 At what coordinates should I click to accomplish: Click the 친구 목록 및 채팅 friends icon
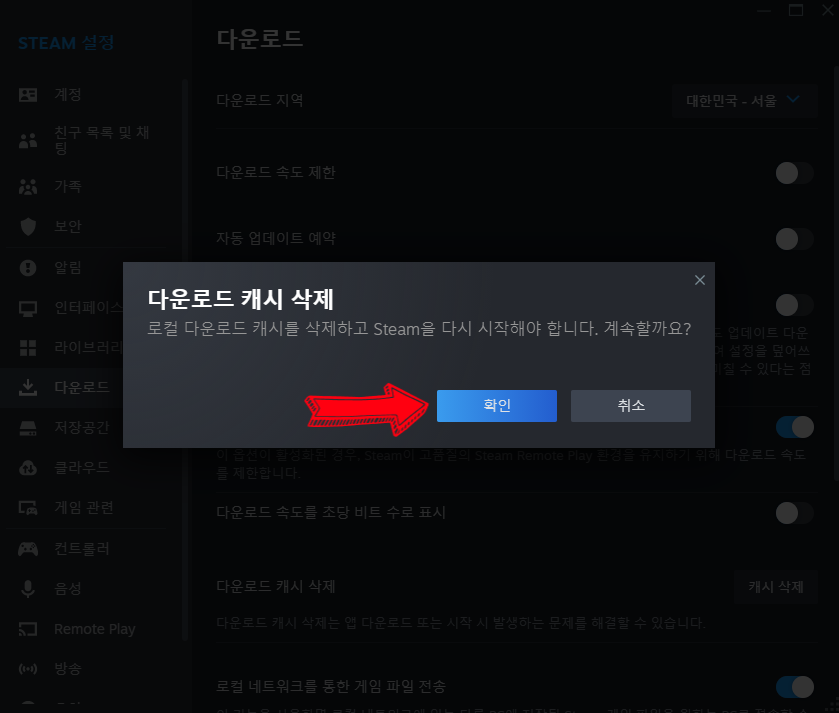(x=28, y=140)
